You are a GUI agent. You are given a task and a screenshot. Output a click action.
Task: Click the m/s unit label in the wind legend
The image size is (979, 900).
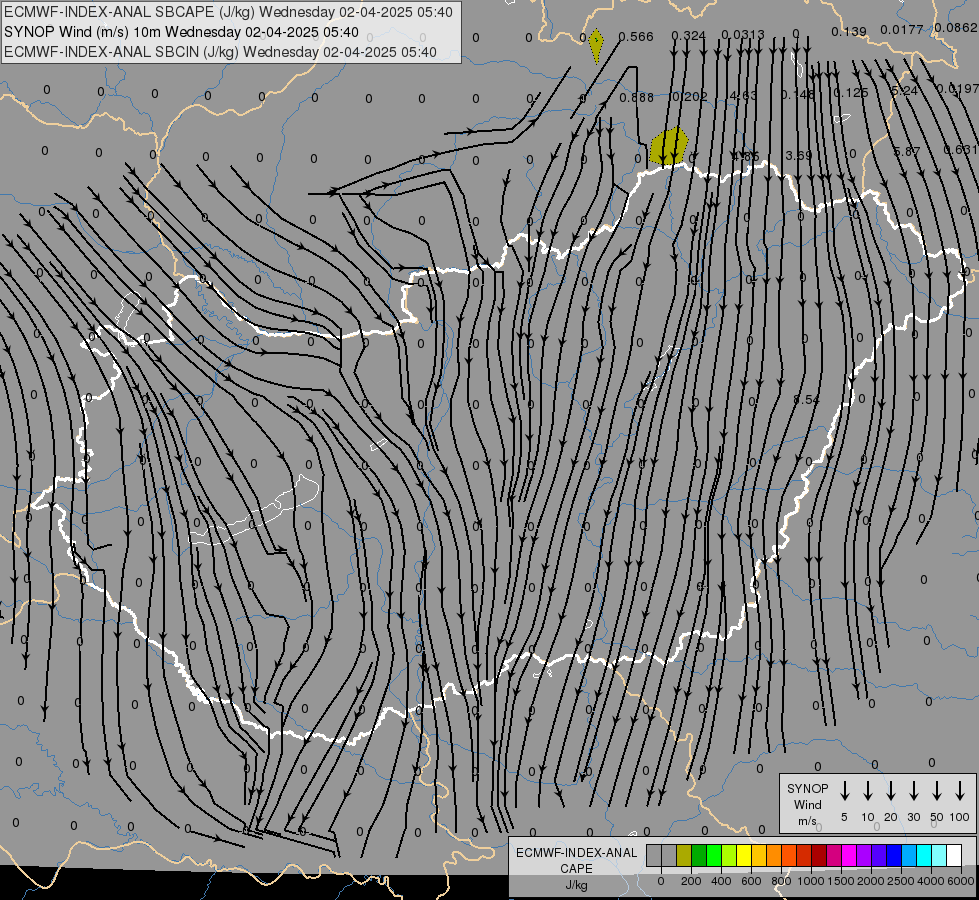click(807, 821)
